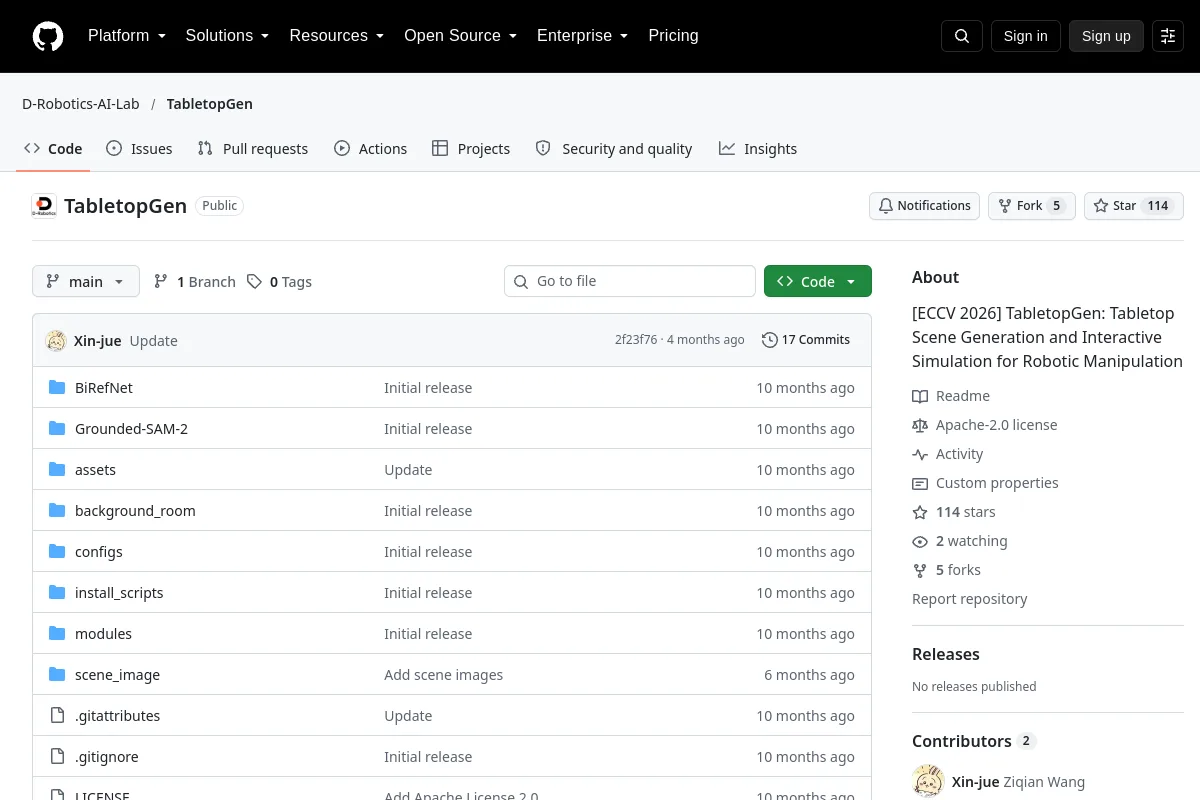The width and height of the screenshot is (1200, 800).
Task: Click the star icon beside 114 stars
Action: point(920,513)
